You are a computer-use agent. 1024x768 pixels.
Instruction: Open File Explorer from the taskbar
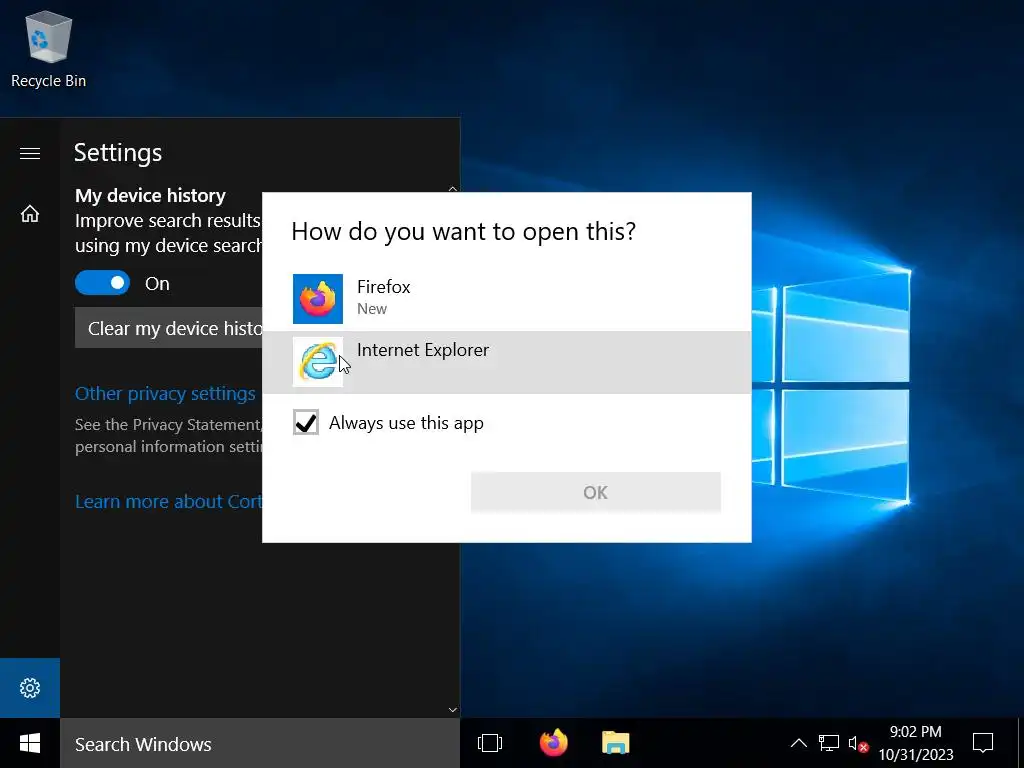[x=615, y=743]
